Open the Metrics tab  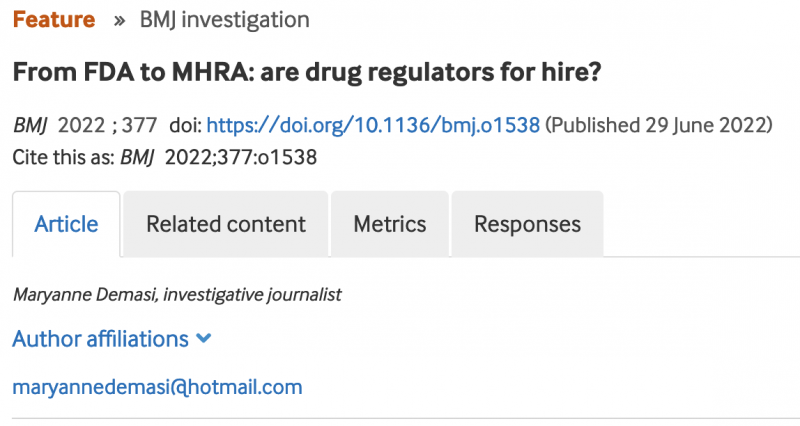[x=390, y=224]
